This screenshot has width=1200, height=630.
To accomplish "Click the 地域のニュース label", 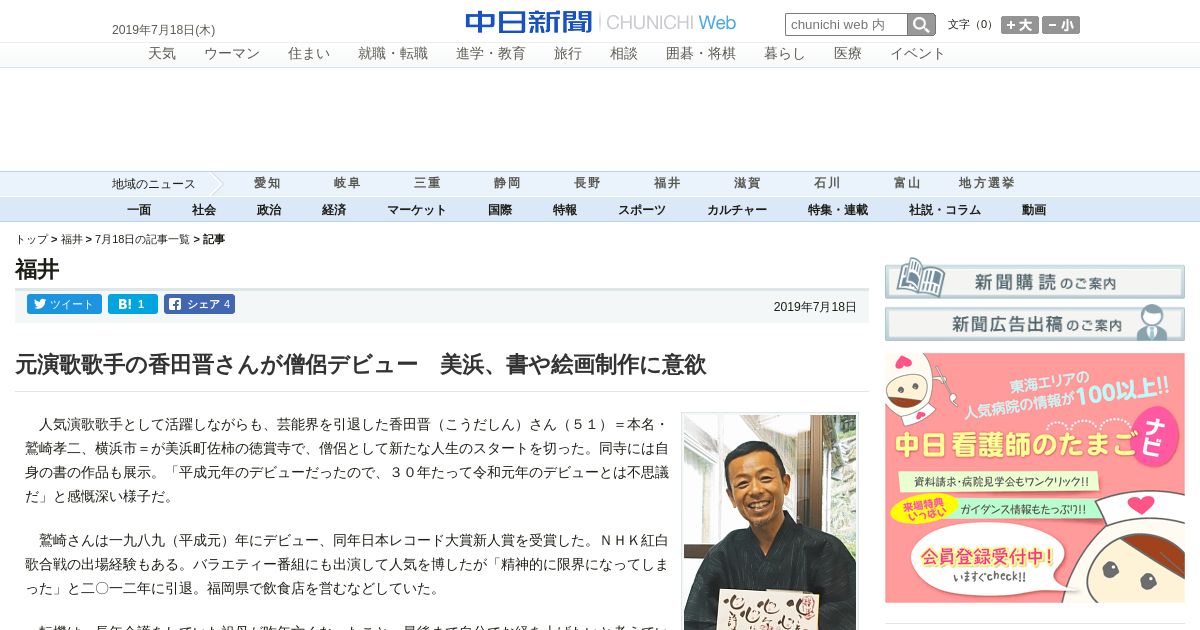I will coord(153,184).
